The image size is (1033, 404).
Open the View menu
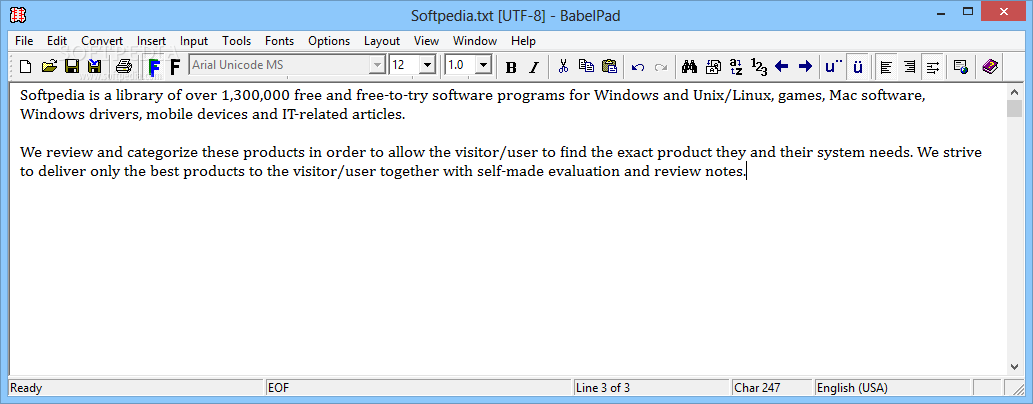pyautogui.click(x=426, y=41)
